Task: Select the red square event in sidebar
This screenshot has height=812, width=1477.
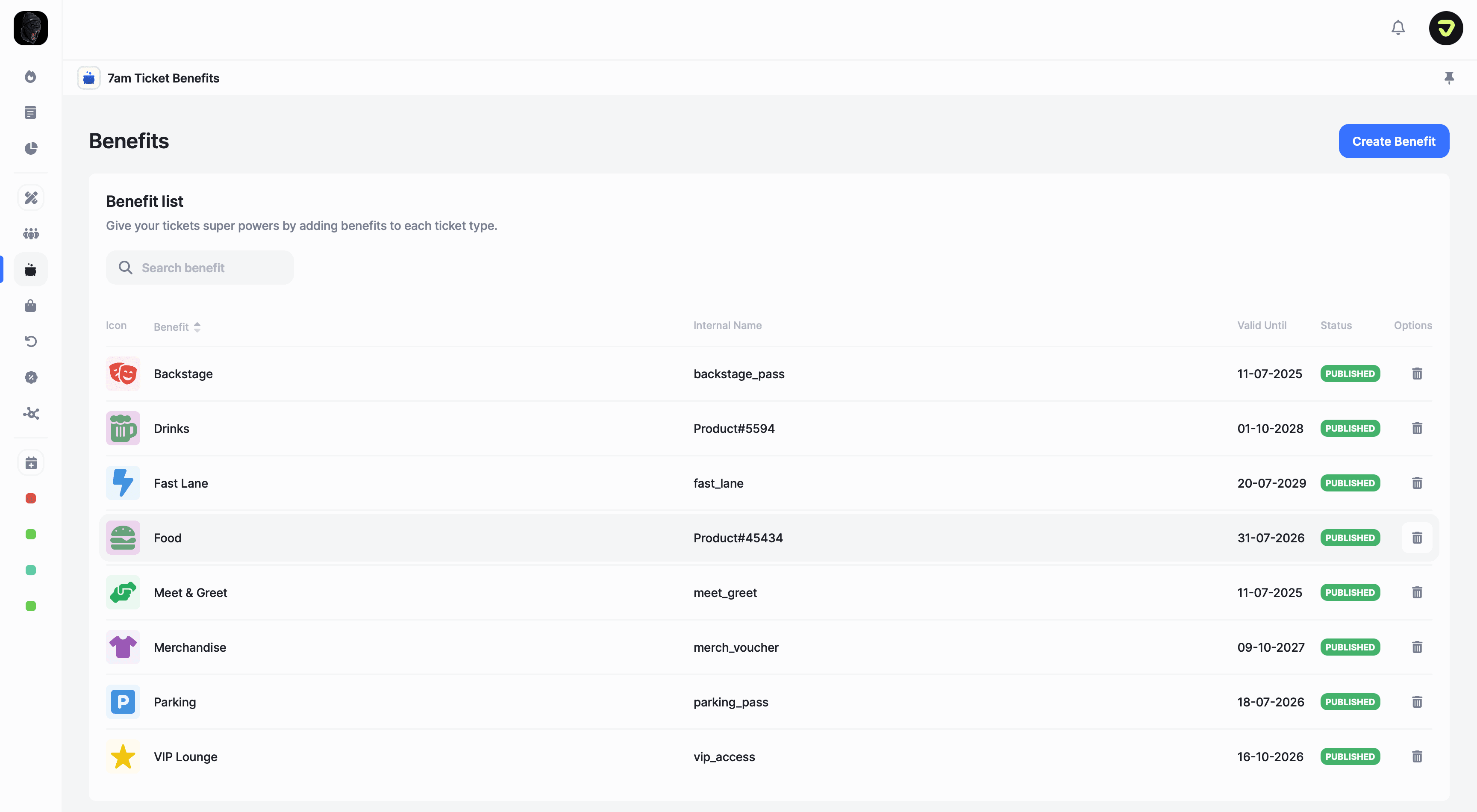Action: [30, 498]
